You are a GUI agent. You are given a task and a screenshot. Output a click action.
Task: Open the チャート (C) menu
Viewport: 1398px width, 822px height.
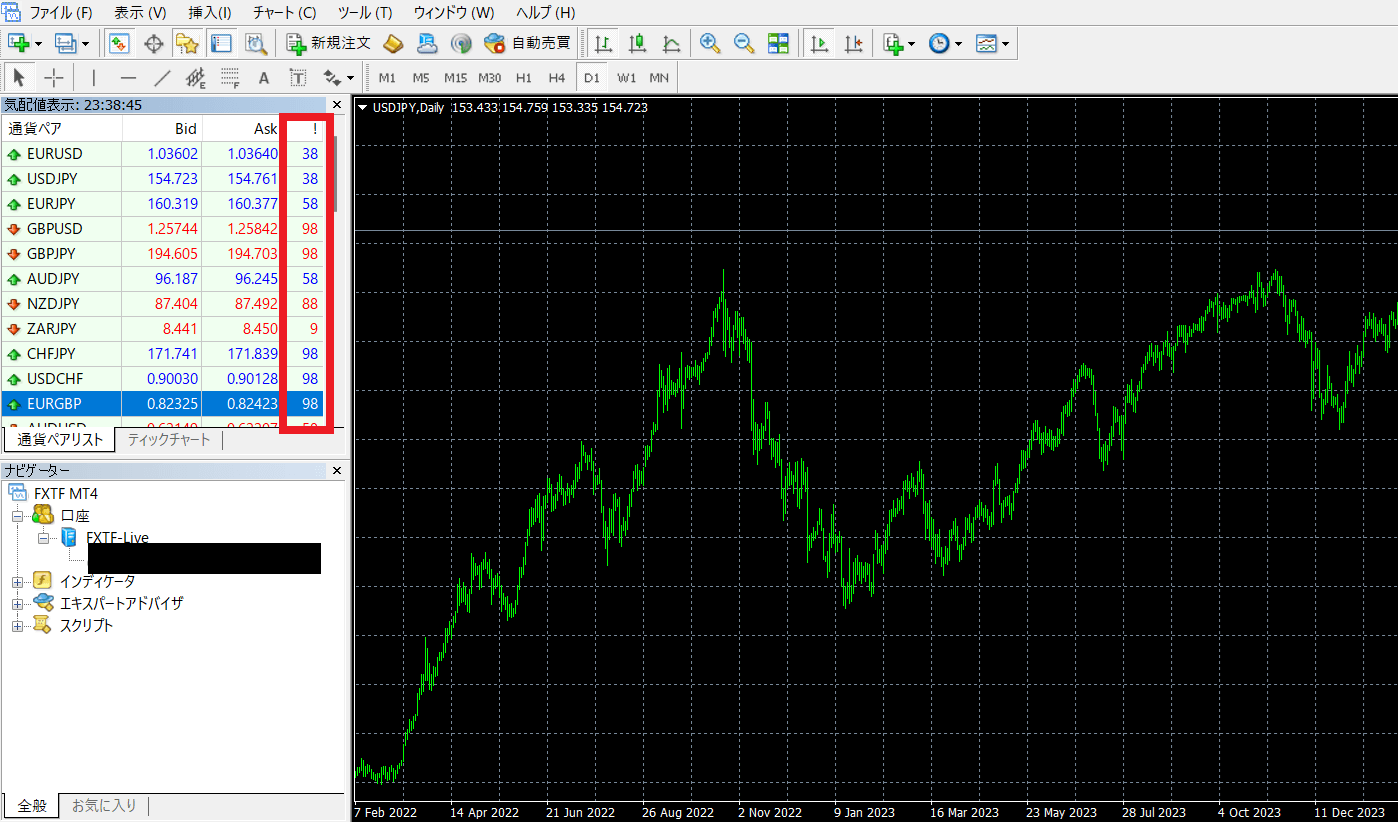(x=284, y=13)
